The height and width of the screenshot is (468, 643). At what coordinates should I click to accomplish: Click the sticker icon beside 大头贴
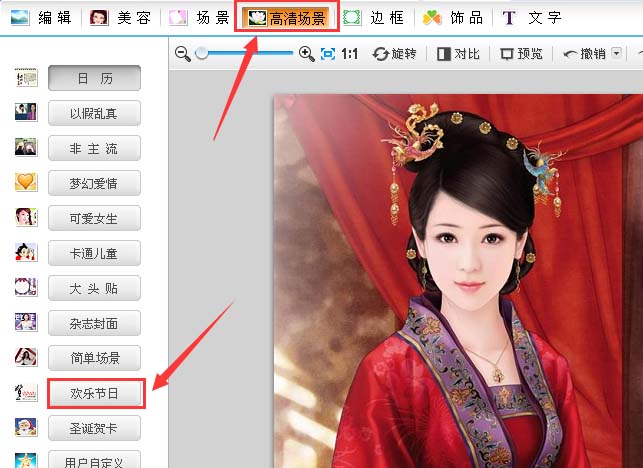(26, 287)
